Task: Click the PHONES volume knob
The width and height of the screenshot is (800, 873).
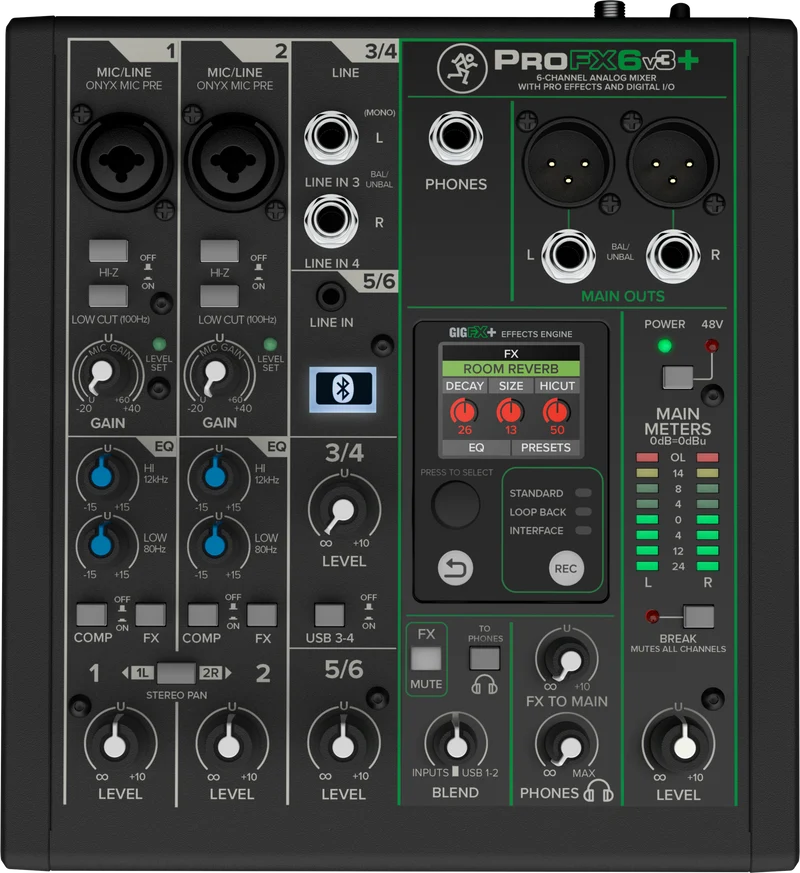Action: tap(568, 747)
